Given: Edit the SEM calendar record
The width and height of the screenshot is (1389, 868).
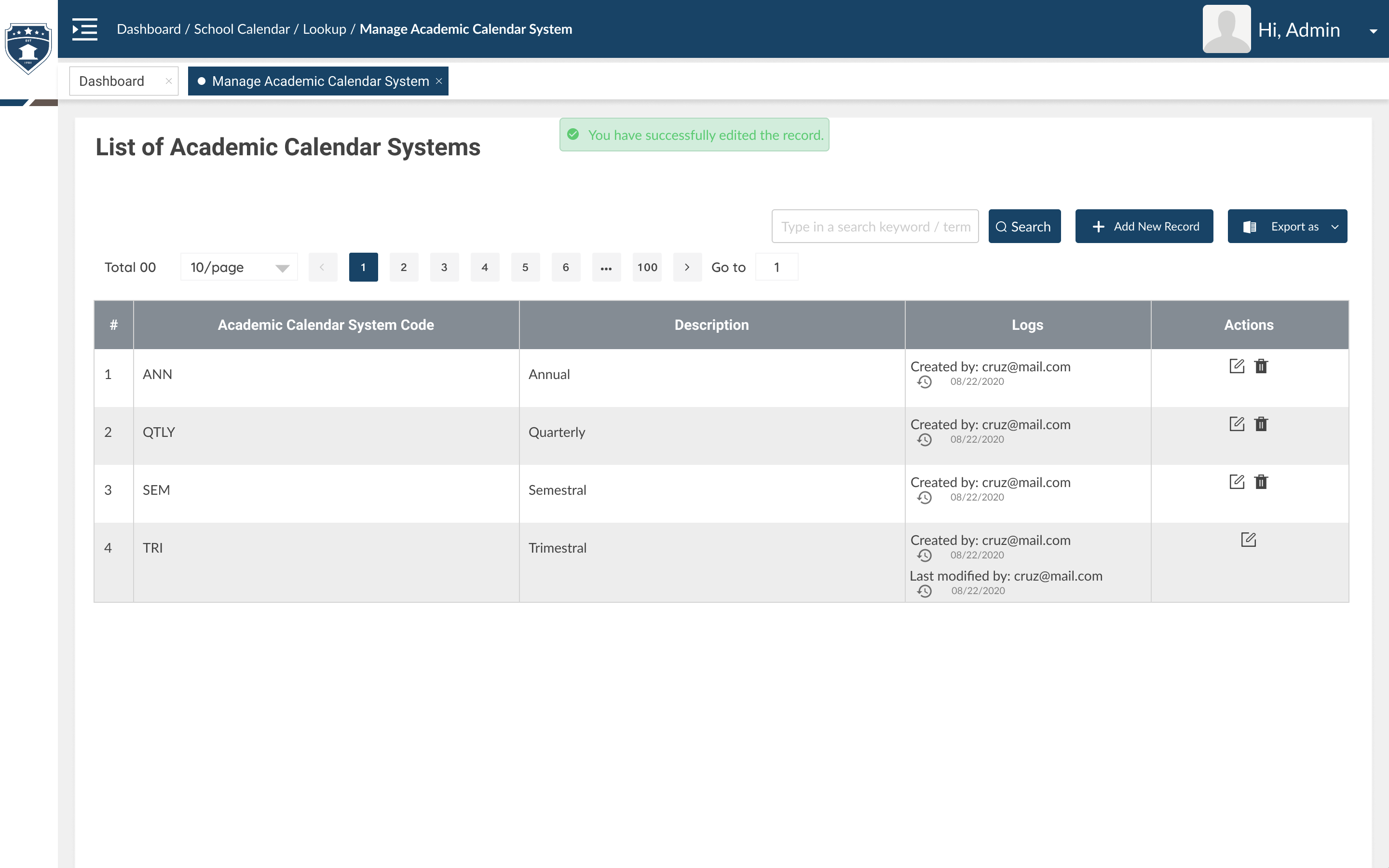Looking at the screenshot, I should [1237, 482].
